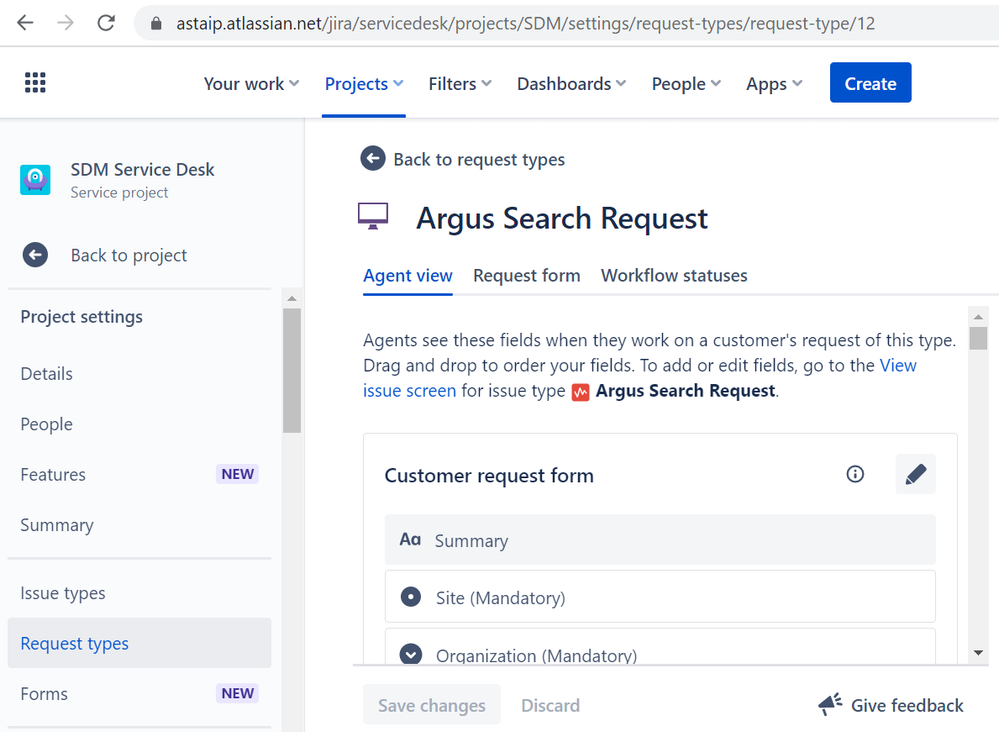Click the browser forward arrow
Screen dimensions: 999x732
[x=65, y=23]
